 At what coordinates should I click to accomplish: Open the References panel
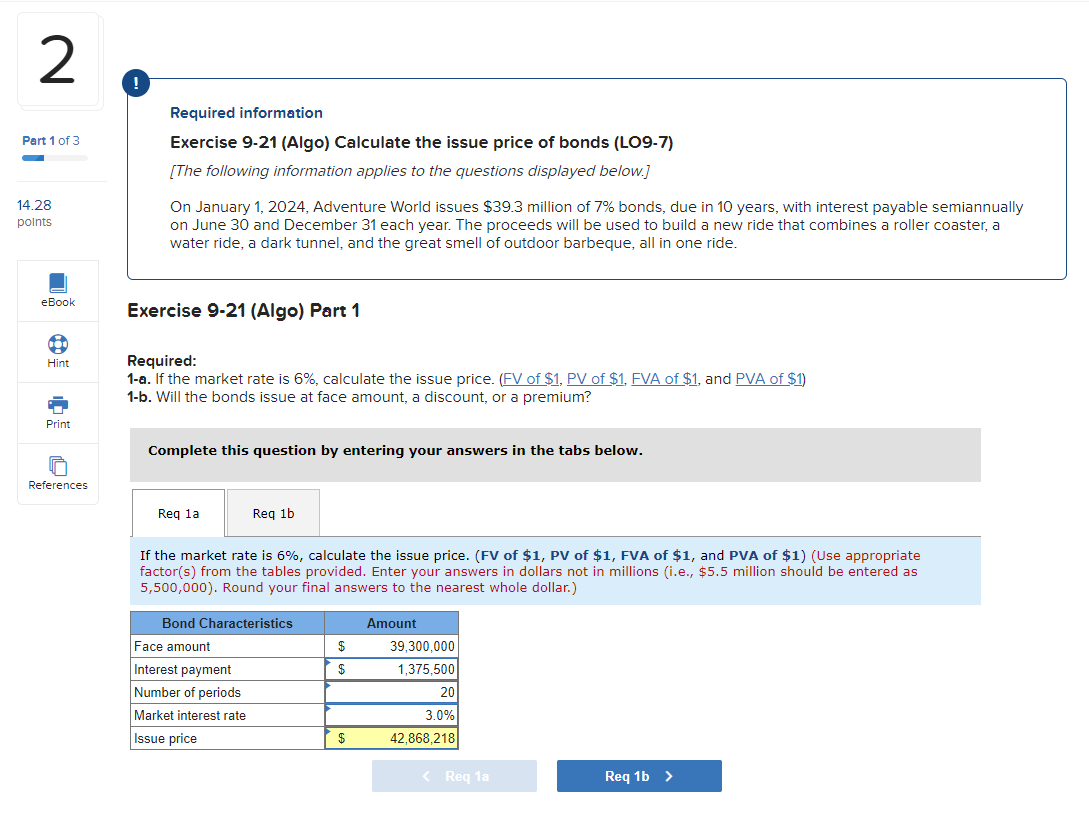pyautogui.click(x=57, y=469)
